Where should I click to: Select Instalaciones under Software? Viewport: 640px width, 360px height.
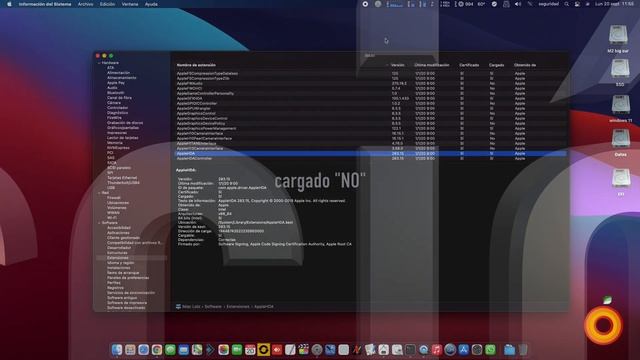coord(118,268)
